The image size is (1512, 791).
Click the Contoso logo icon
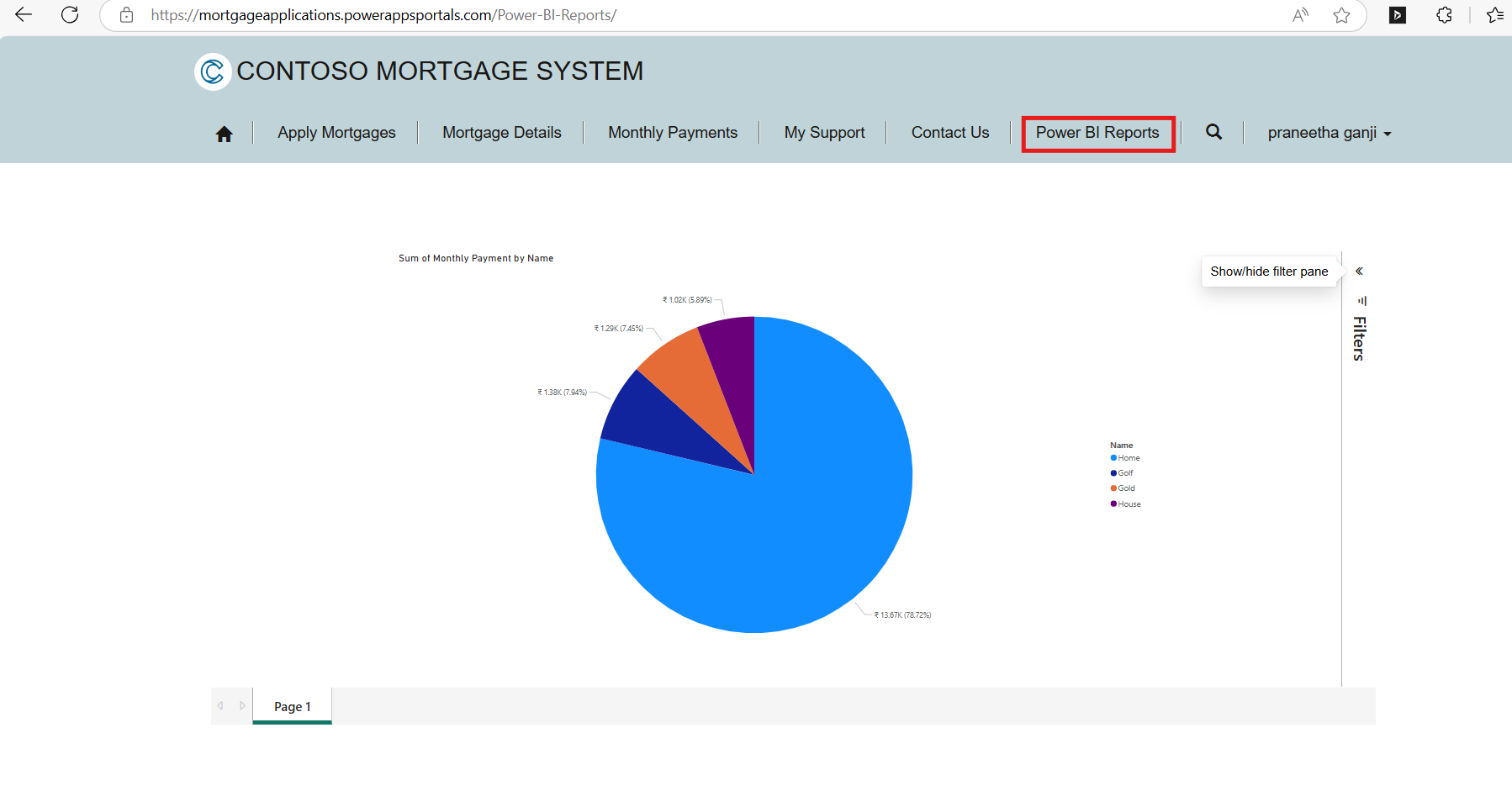[213, 71]
